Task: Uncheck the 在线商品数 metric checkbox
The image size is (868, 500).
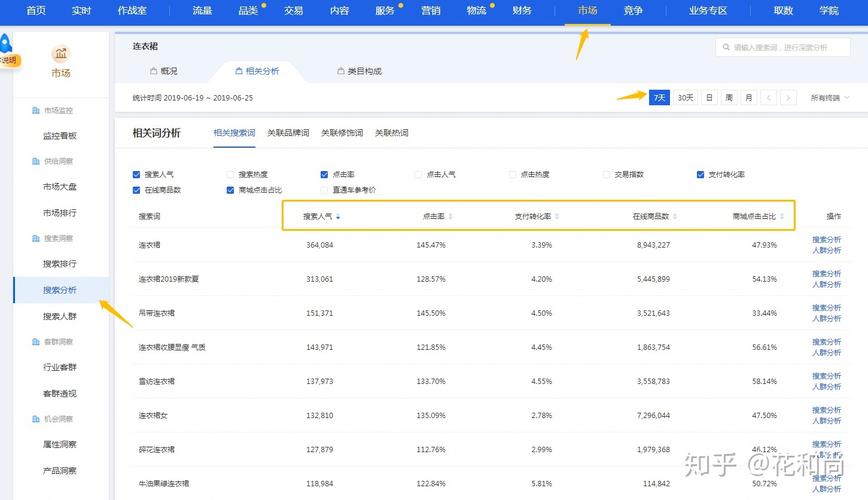Action: 136,190
